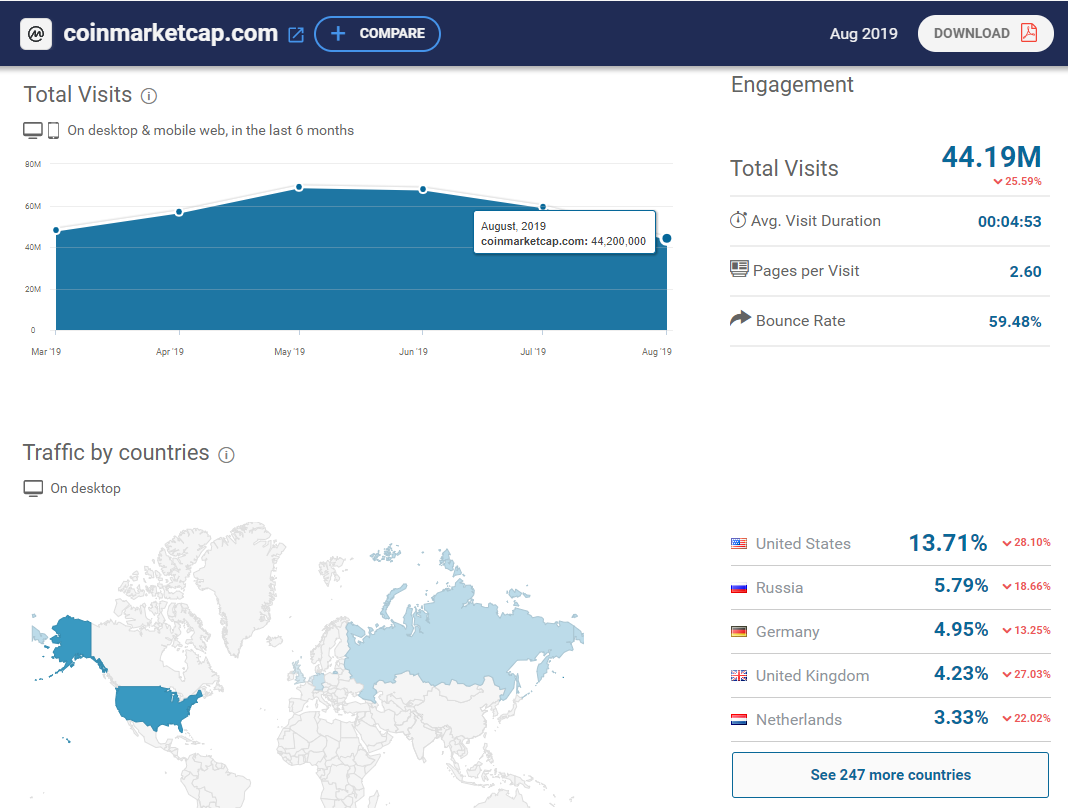Click the May '19 data point on chart
This screenshot has height=808, width=1068.
point(299,187)
